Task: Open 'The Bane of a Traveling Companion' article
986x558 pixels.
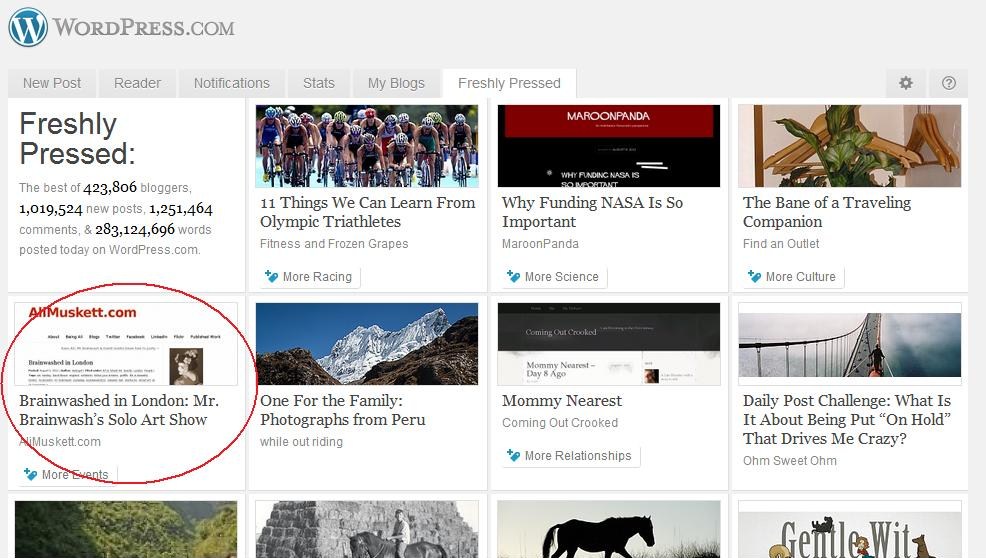Action: point(826,212)
